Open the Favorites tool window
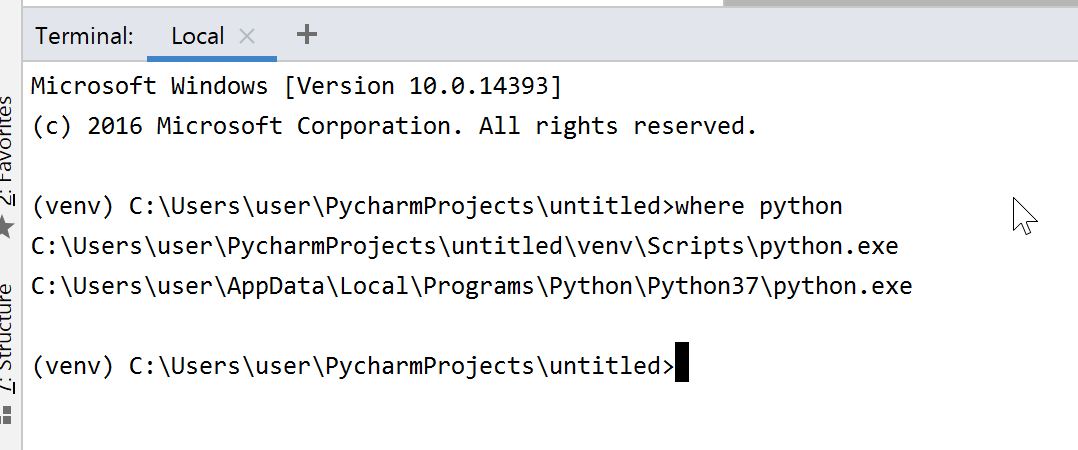Screen dimensions: 1078x450 (x=6, y=150)
